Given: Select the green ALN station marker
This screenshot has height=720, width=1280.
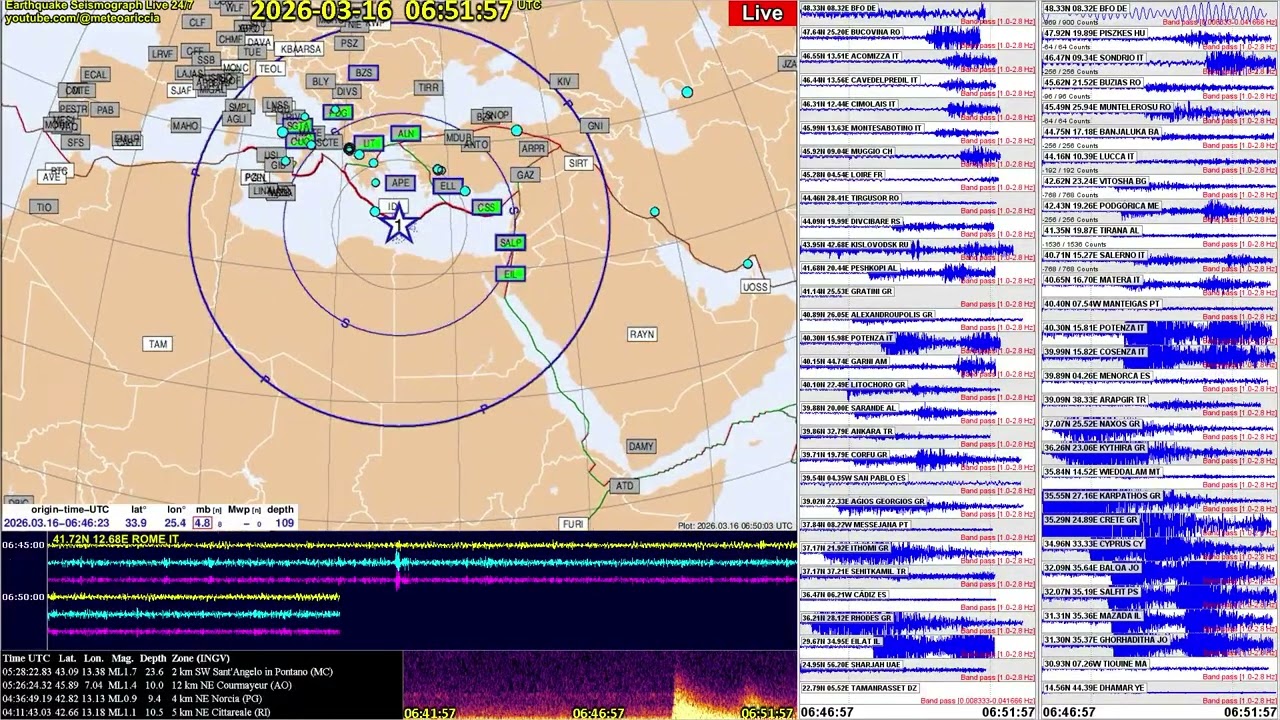Looking at the screenshot, I should (405, 134).
